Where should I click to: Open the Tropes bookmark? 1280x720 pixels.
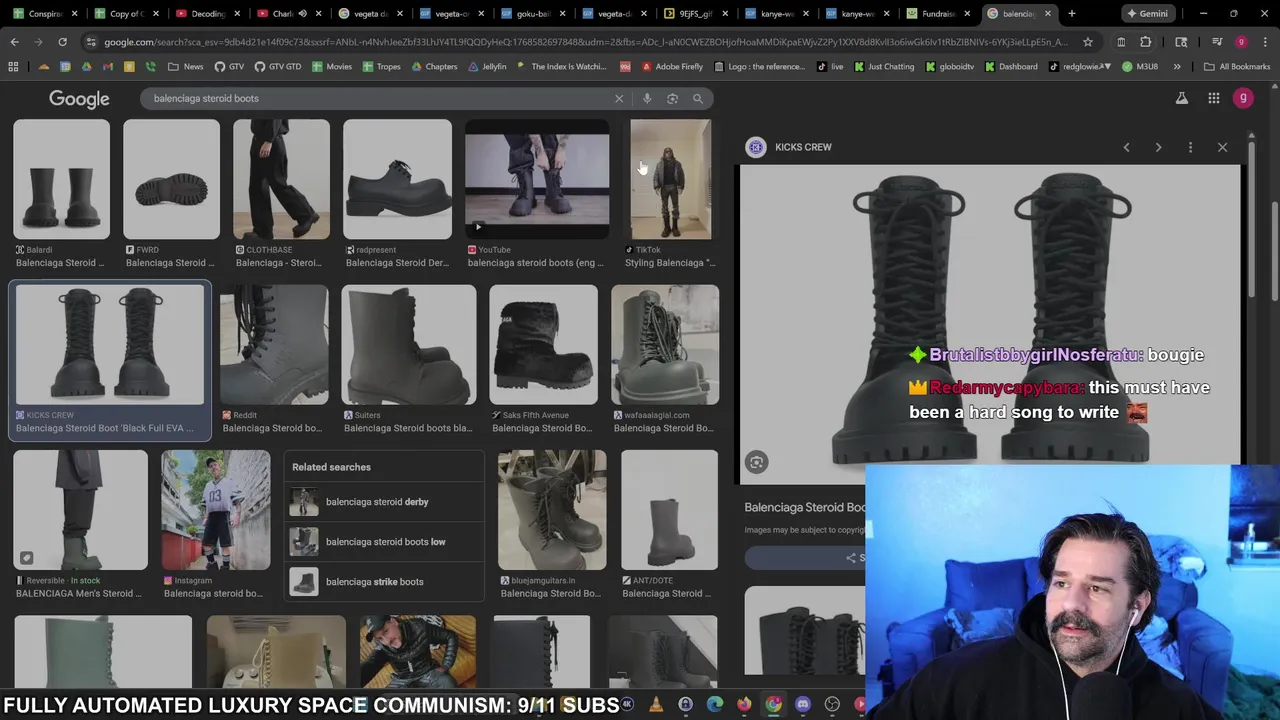point(381,67)
